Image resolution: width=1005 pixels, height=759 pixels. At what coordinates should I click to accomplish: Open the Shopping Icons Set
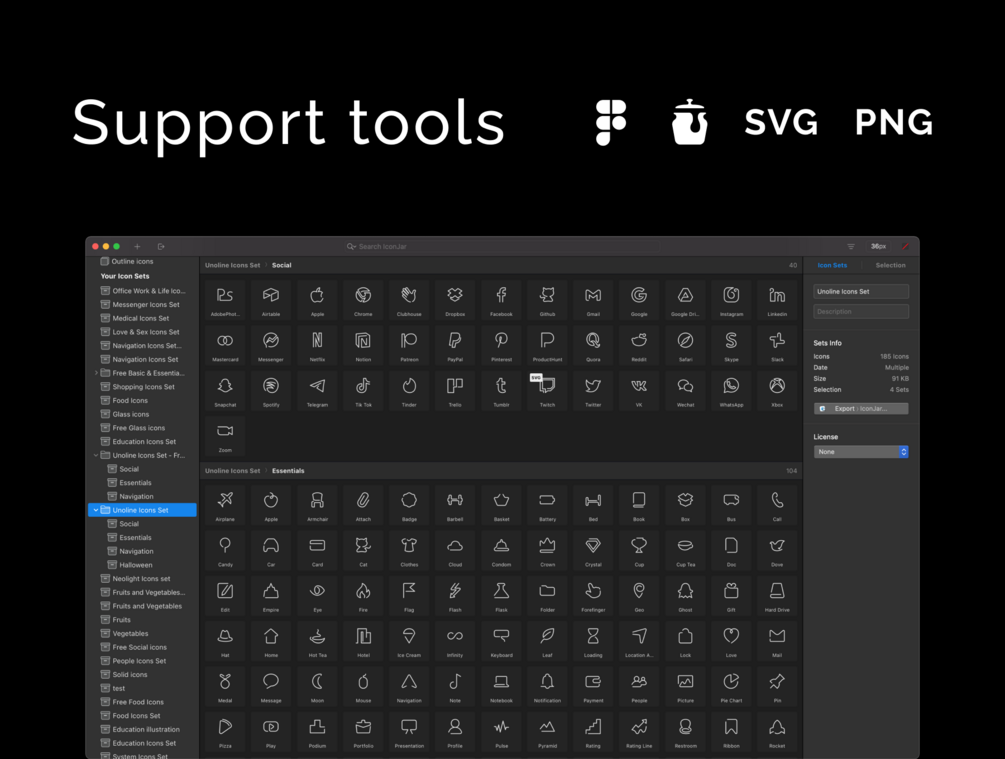[x=144, y=387]
